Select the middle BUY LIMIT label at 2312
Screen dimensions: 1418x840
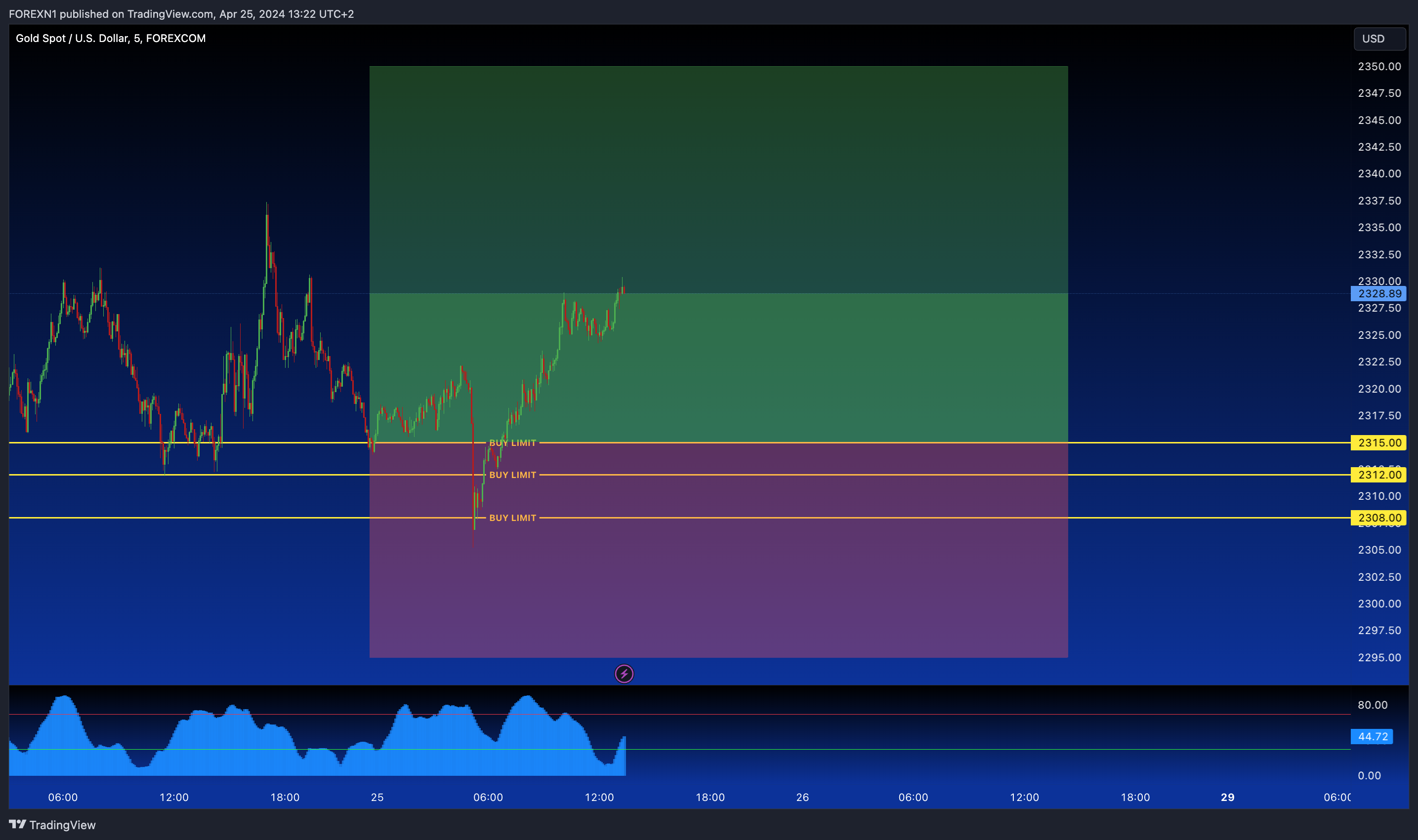[x=512, y=475]
